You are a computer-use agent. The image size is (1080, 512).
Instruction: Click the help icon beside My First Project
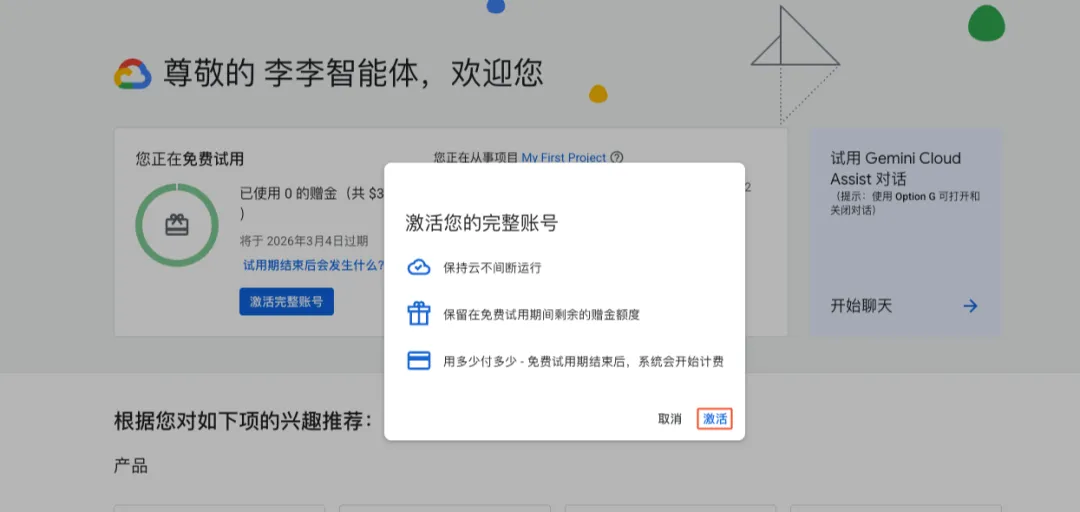[616, 157]
